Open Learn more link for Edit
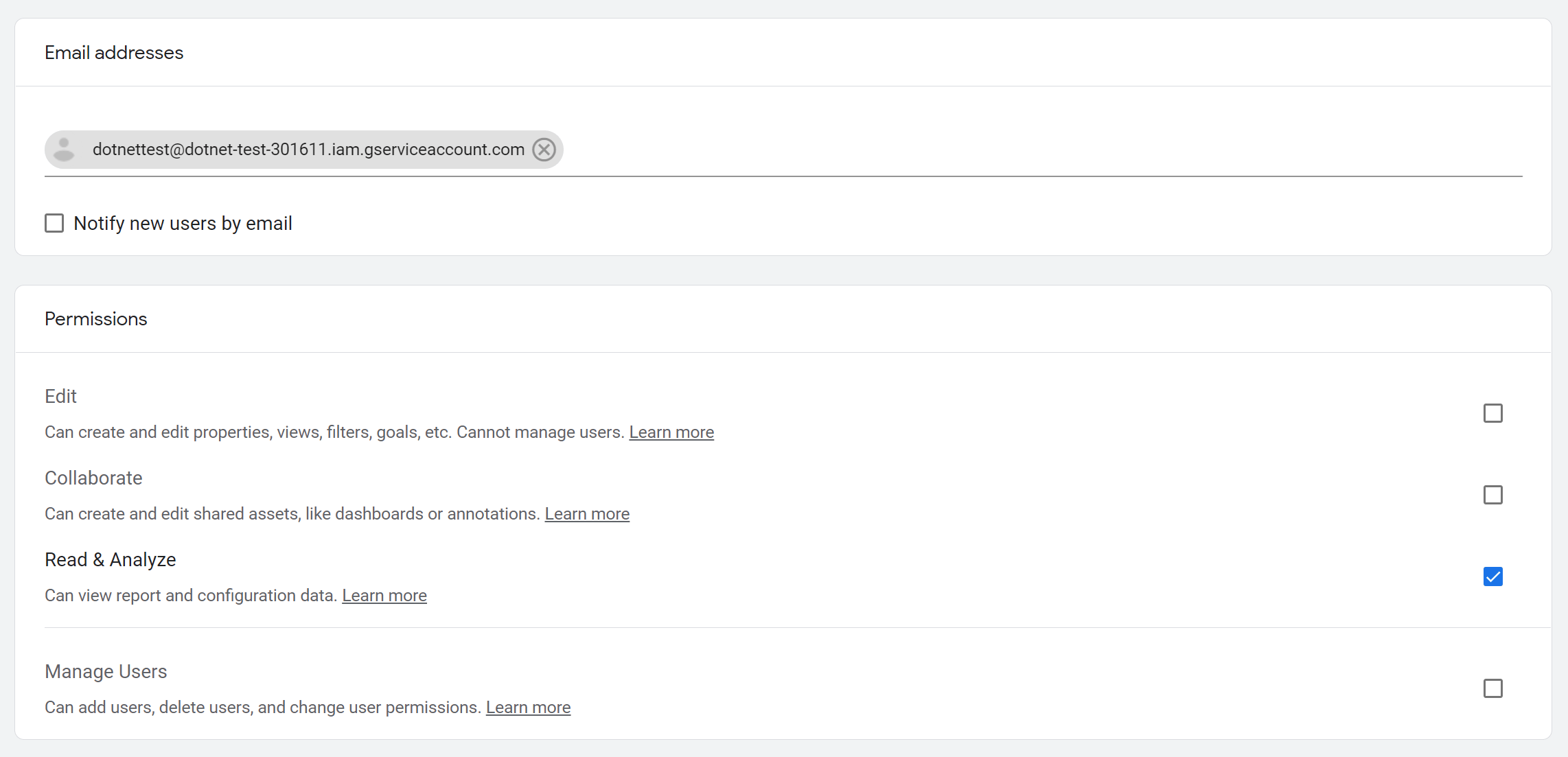The width and height of the screenshot is (1568, 757). point(671,432)
